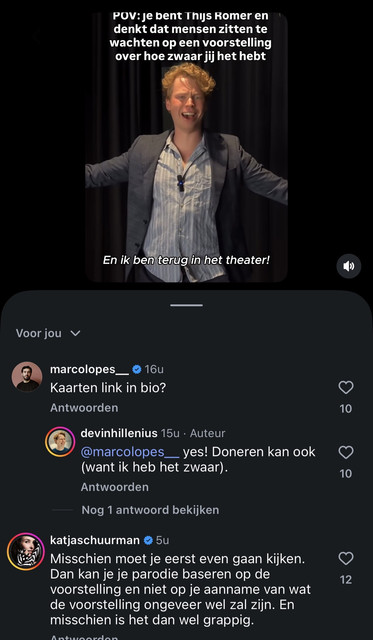Tap the verified badge beside katjaschuurman
This screenshot has height=640, width=373.
click(x=148, y=540)
